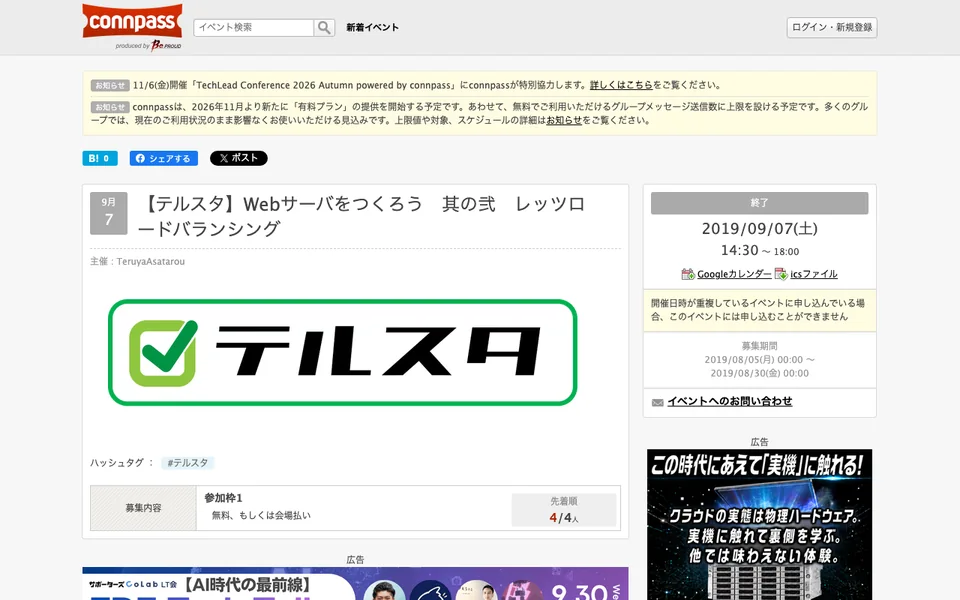Open お知らせ link in second notice

coord(564,120)
